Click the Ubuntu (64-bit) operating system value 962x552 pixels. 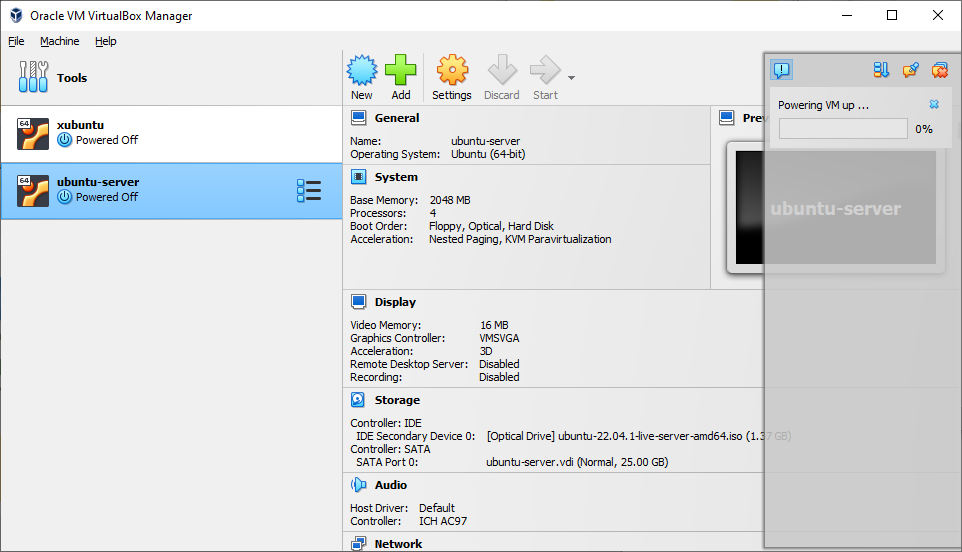[488, 154]
